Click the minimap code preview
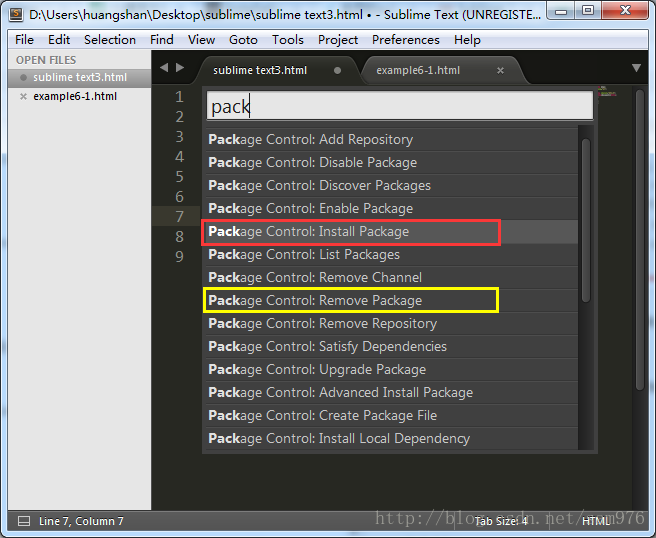 (607, 91)
